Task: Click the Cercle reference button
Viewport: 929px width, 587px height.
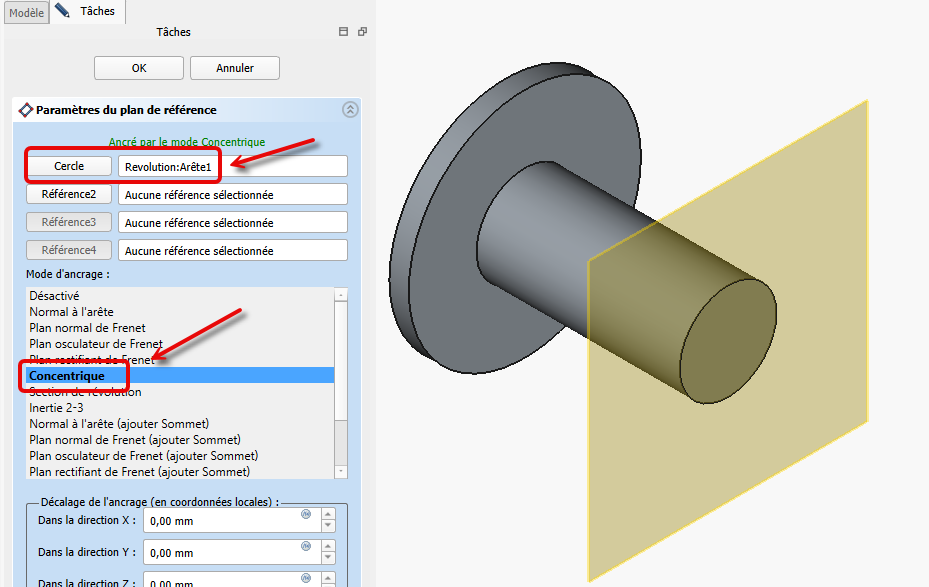Action: click(x=69, y=166)
